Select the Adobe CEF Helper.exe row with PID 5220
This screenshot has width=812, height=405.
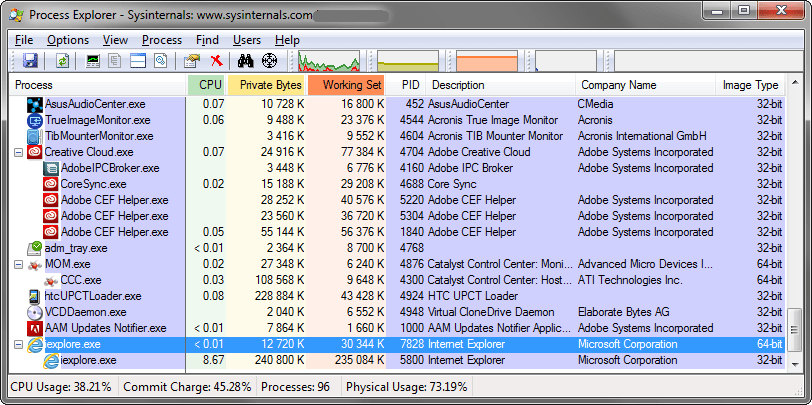pyautogui.click(x=397, y=200)
